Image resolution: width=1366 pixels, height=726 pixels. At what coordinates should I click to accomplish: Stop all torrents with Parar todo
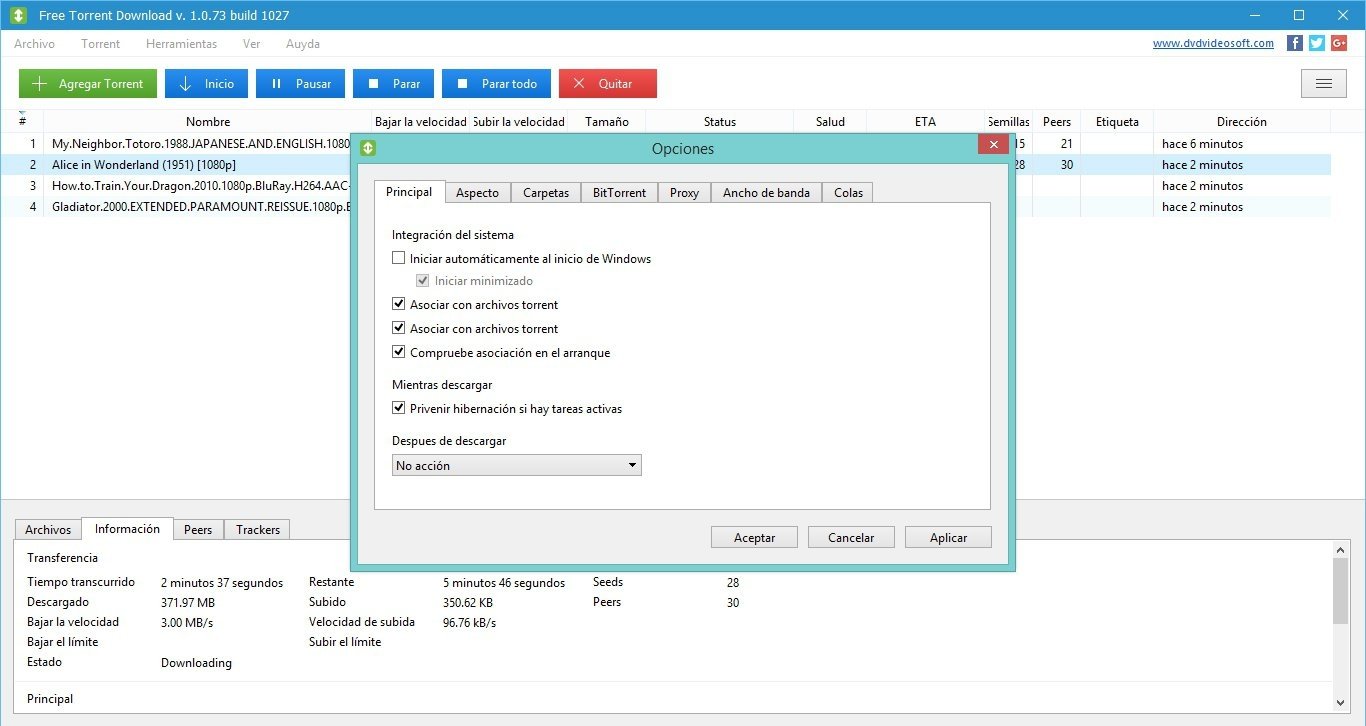[496, 84]
